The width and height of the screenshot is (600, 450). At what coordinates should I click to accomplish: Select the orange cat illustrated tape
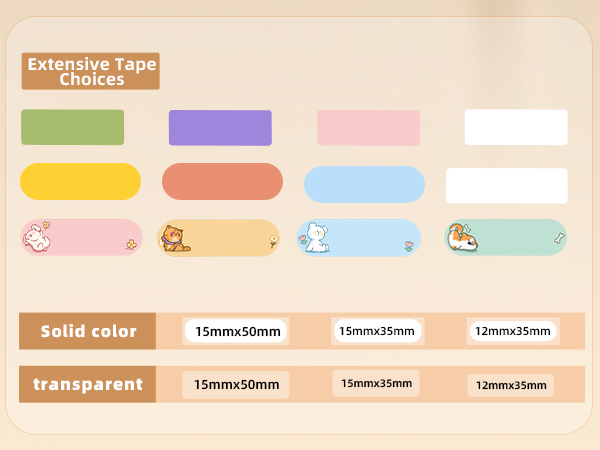(x=220, y=238)
